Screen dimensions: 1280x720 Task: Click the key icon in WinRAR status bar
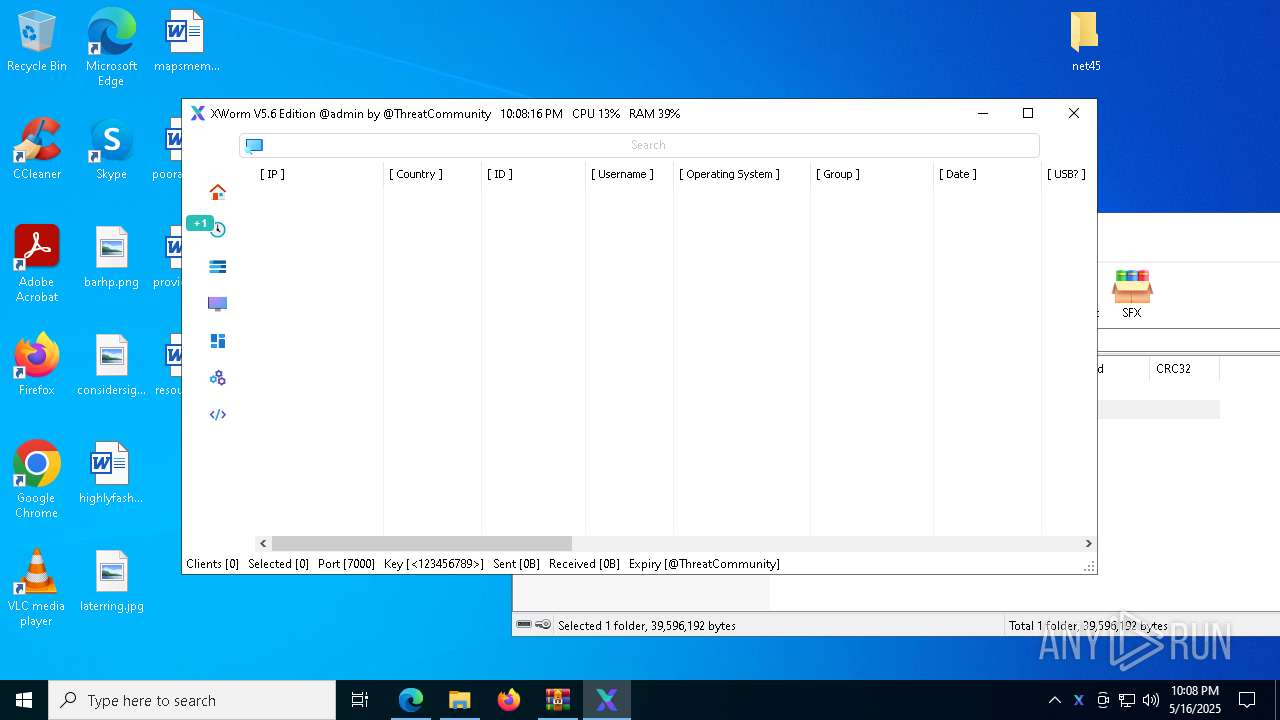(543, 625)
